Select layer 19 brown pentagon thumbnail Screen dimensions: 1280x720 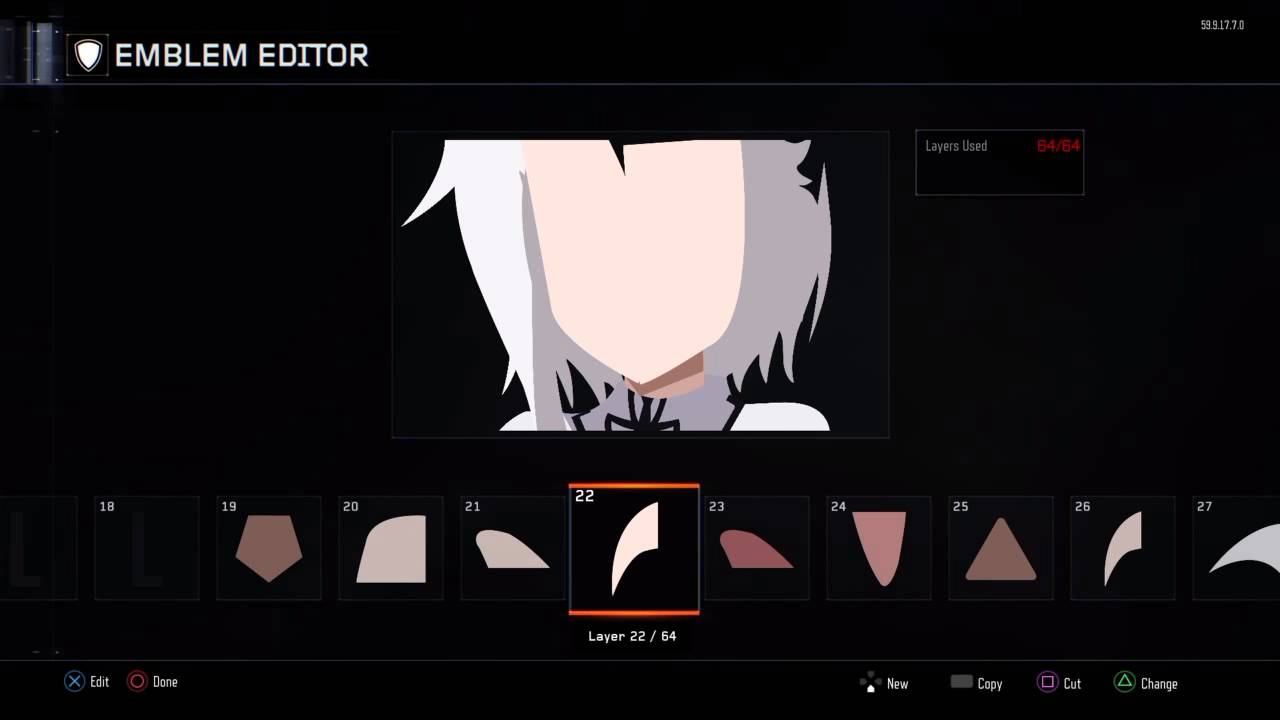[269, 548]
